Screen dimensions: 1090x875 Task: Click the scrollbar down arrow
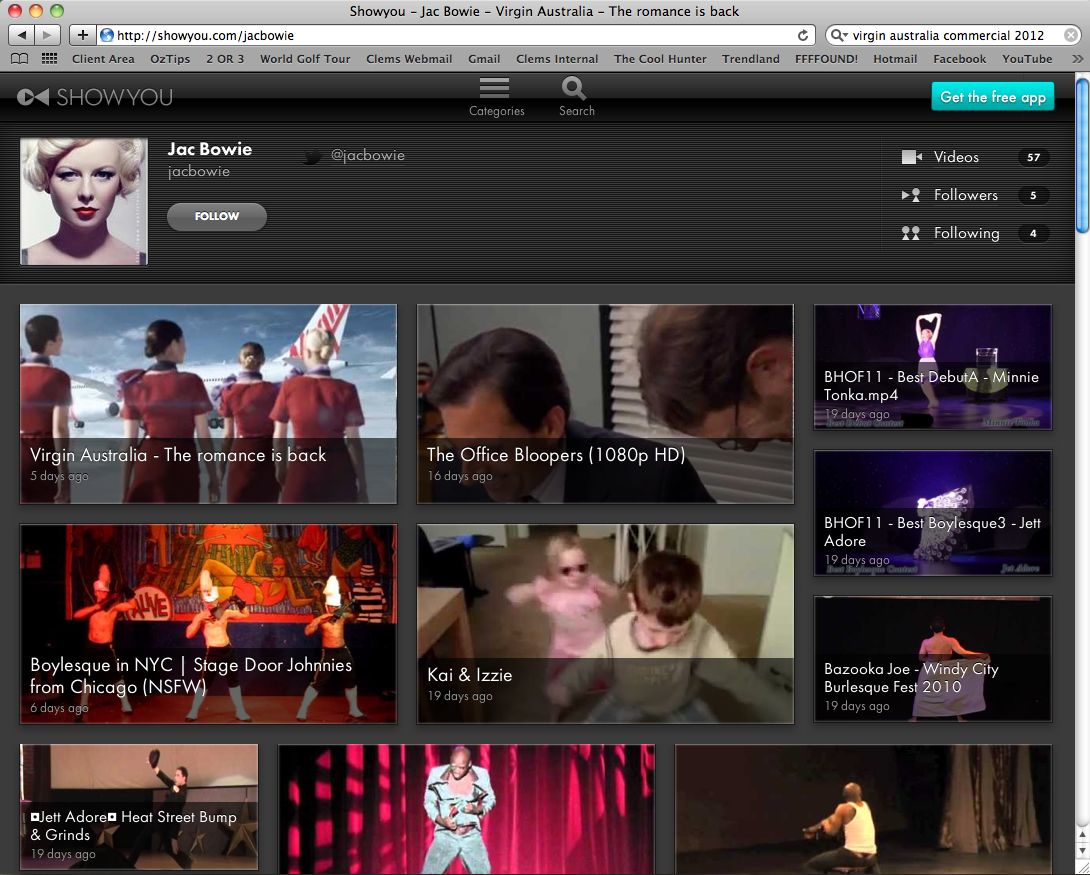[x=1082, y=851]
